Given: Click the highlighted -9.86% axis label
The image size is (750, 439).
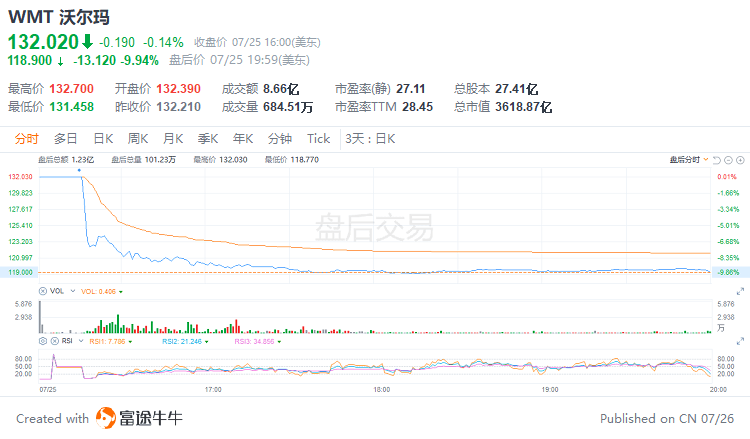Looking at the screenshot, I should 728,272.
